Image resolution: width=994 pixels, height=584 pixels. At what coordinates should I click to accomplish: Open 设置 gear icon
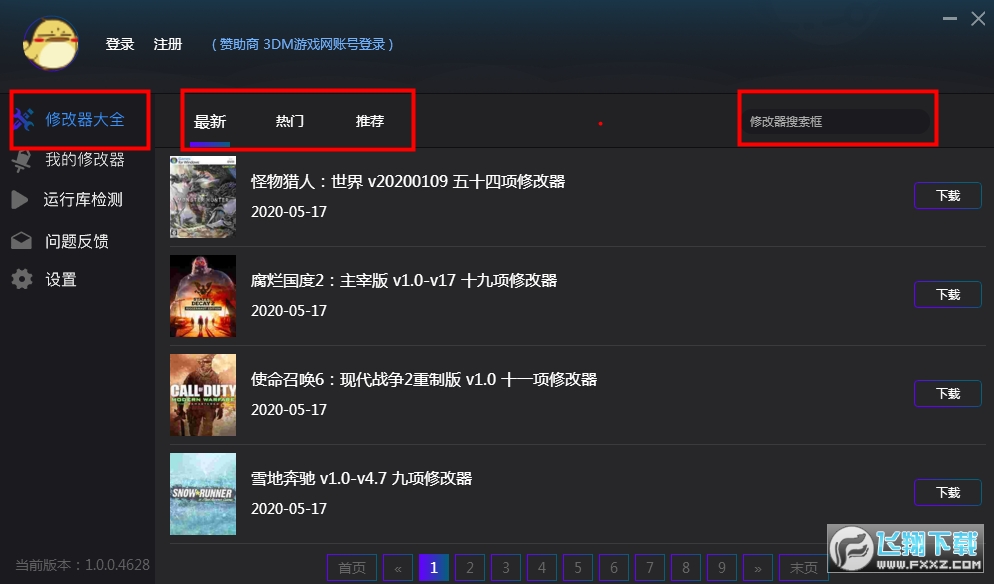click(22, 279)
